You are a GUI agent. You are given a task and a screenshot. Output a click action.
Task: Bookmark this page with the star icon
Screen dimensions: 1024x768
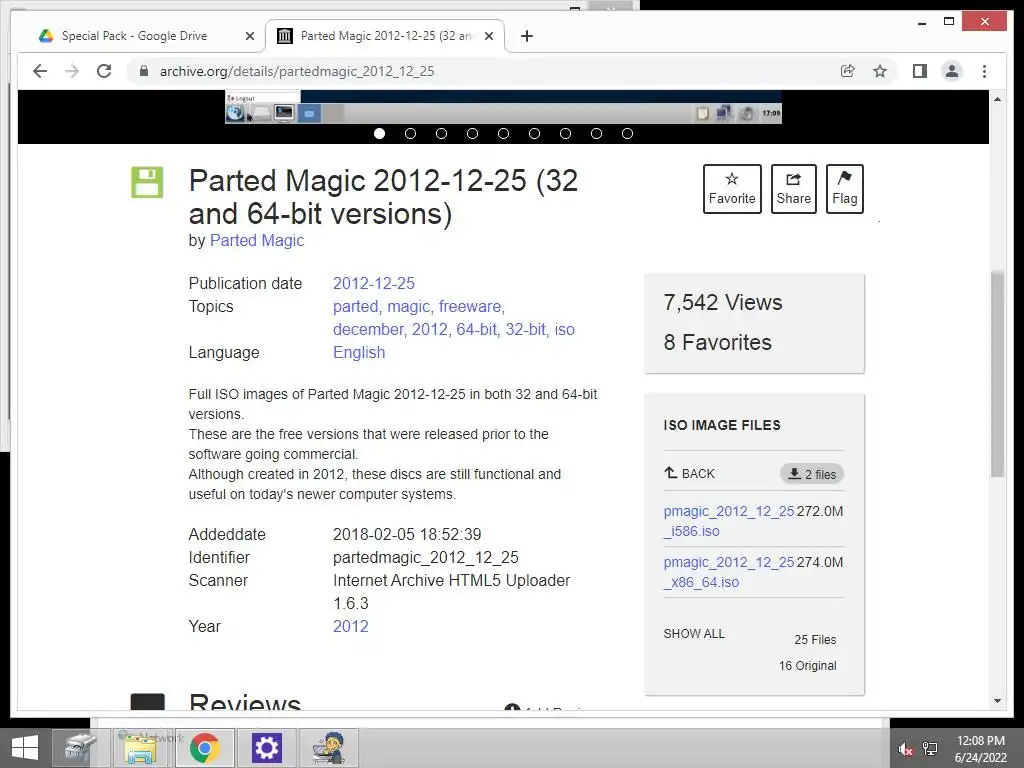[880, 71]
